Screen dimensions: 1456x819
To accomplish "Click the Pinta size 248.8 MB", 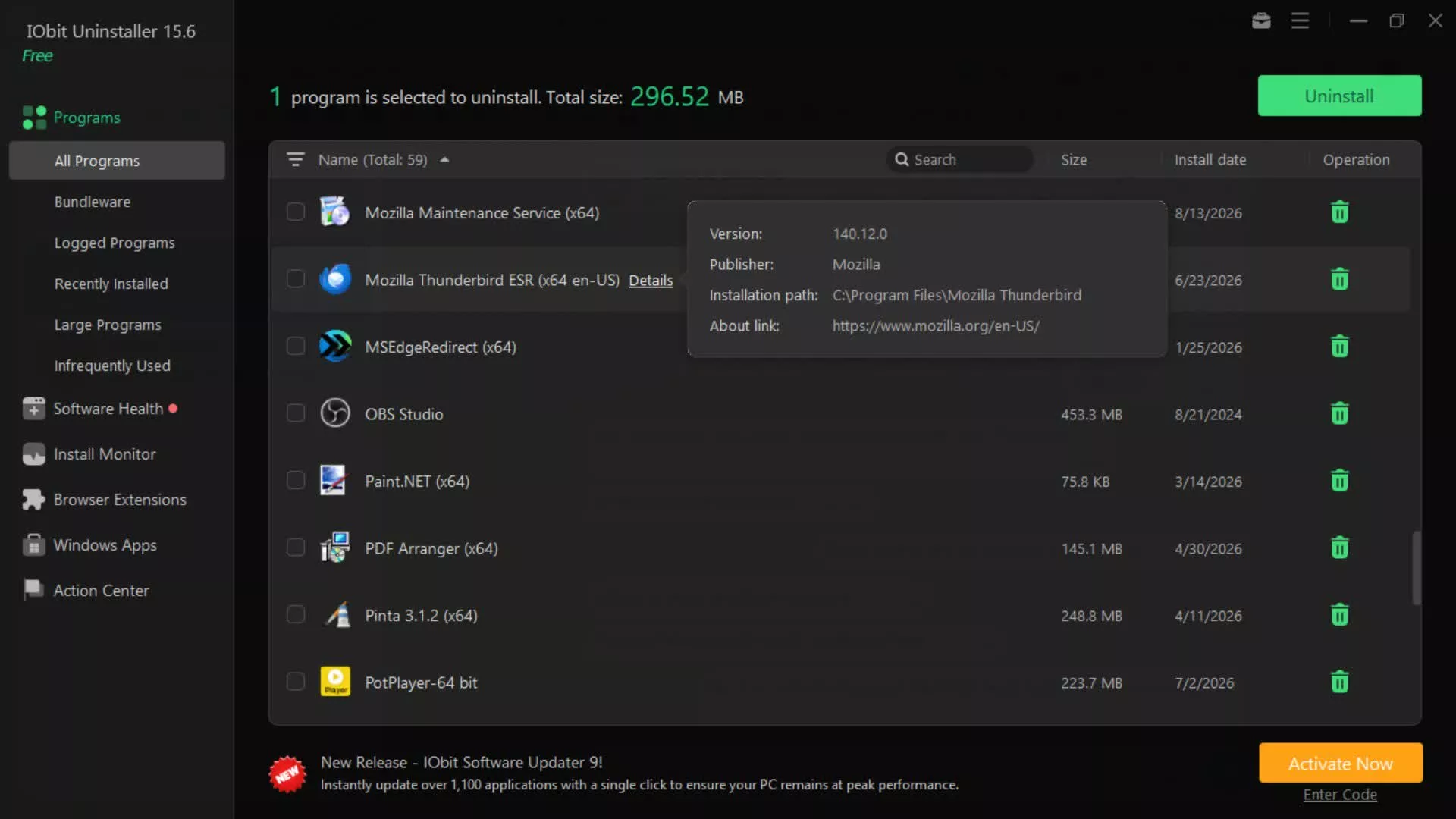I will click(1091, 616).
